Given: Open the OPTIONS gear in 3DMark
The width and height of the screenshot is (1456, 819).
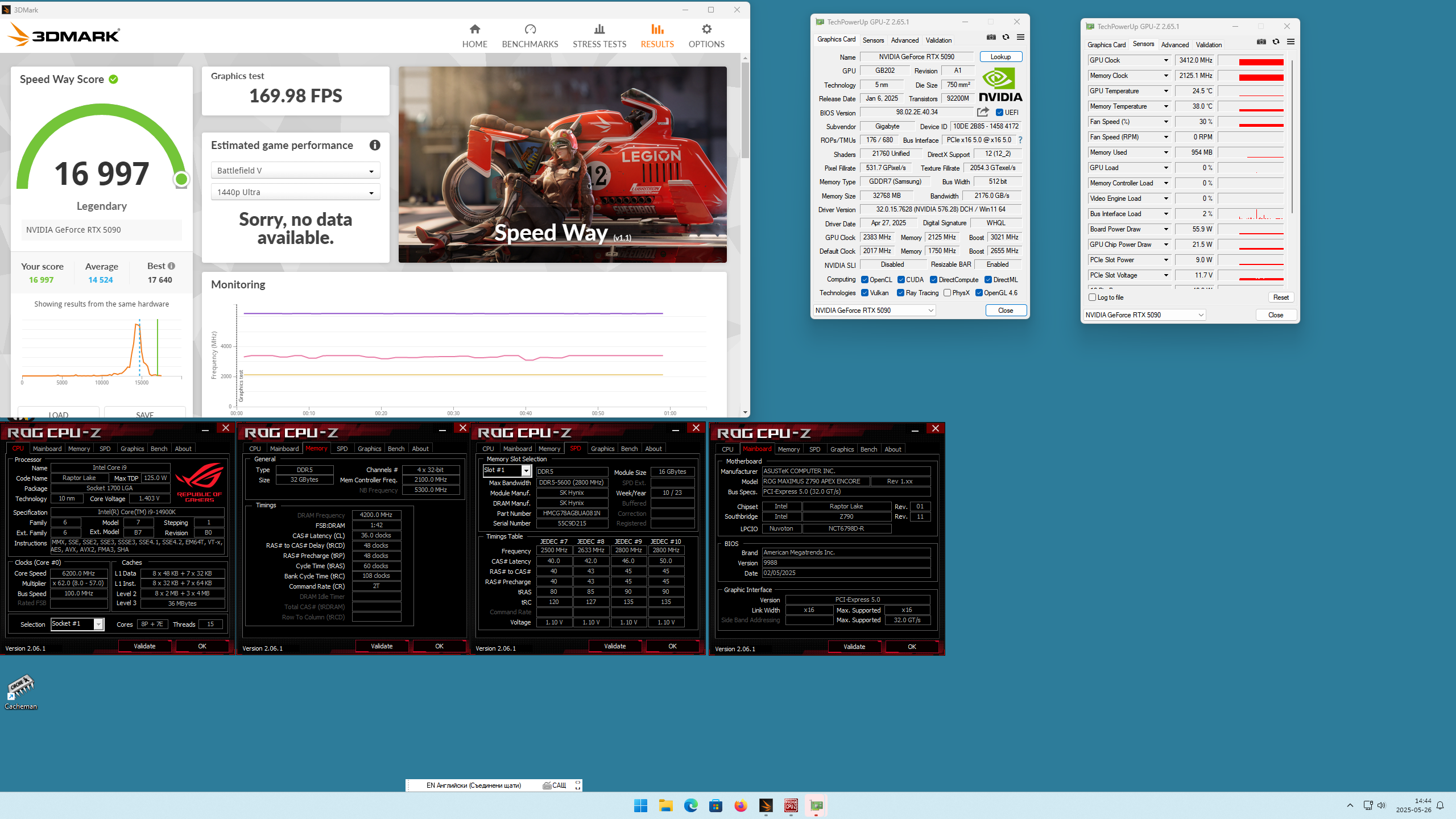Looking at the screenshot, I should (x=706, y=36).
